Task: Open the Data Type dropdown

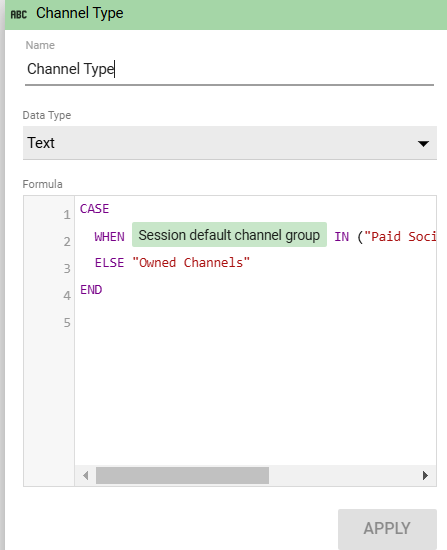Action: pos(230,143)
